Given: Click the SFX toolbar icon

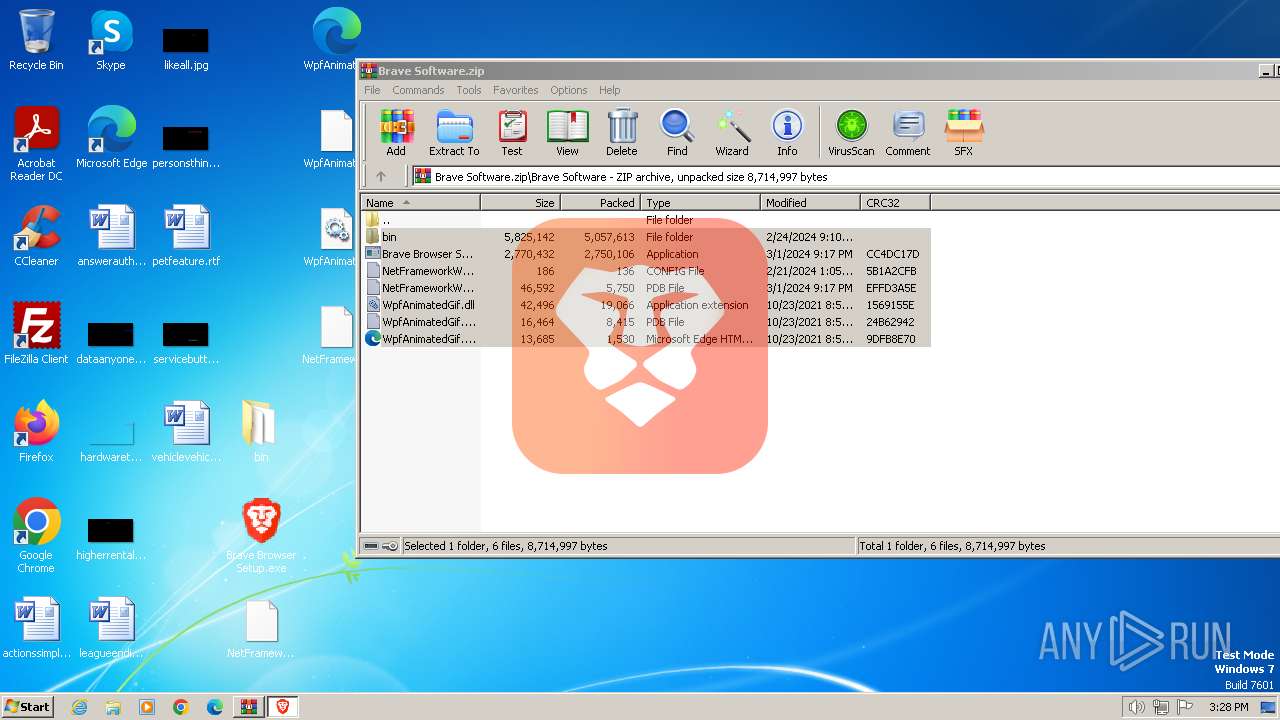Looking at the screenshot, I should pos(963,133).
